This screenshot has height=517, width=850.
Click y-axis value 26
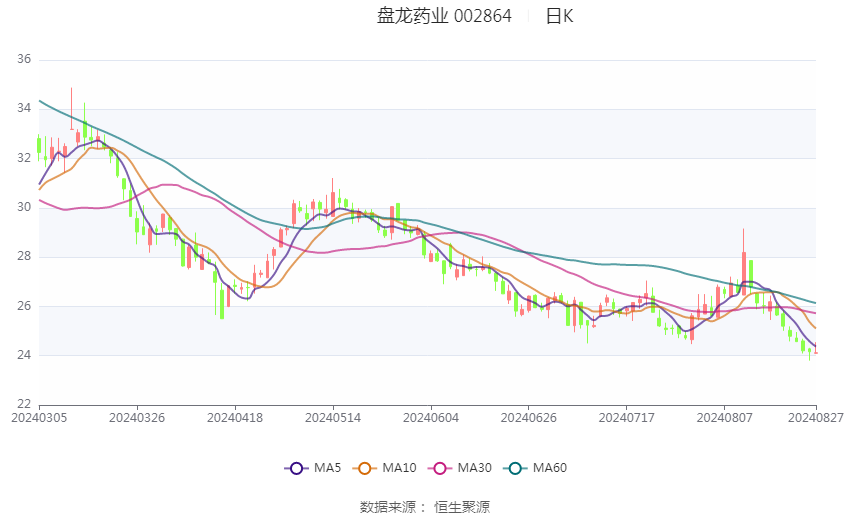(x=24, y=306)
